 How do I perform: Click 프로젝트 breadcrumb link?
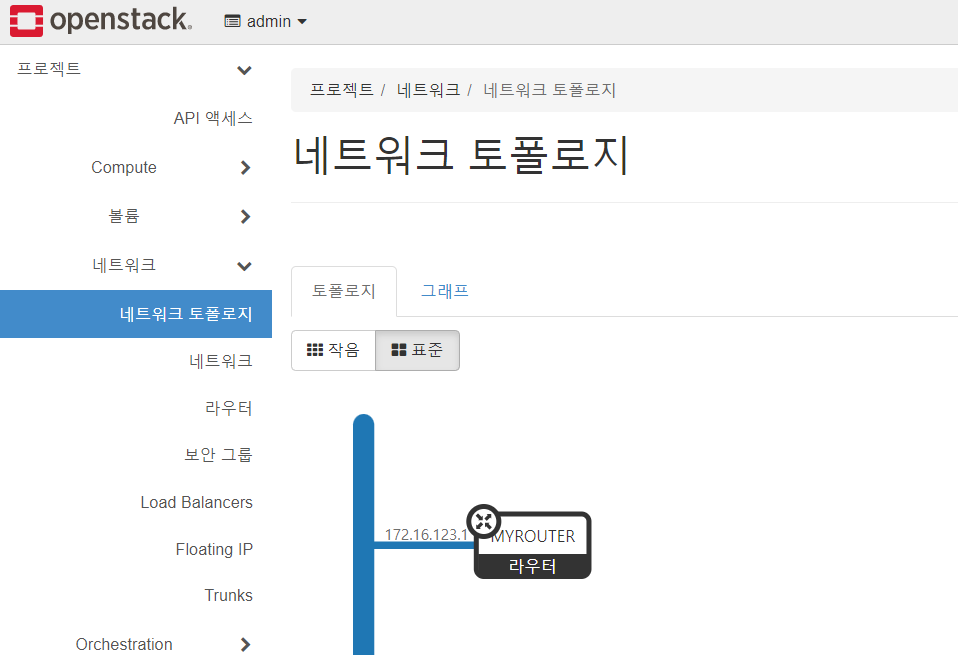[342, 90]
